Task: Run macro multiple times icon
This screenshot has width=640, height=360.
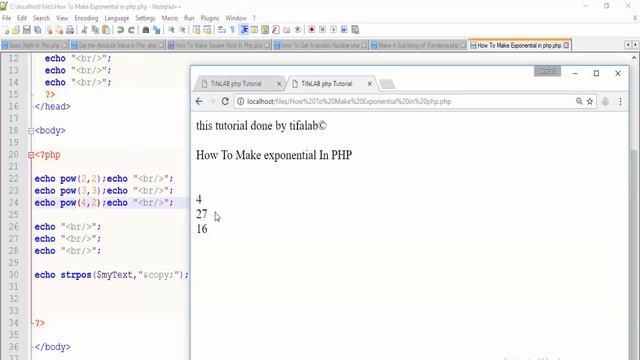Action: coord(344,30)
